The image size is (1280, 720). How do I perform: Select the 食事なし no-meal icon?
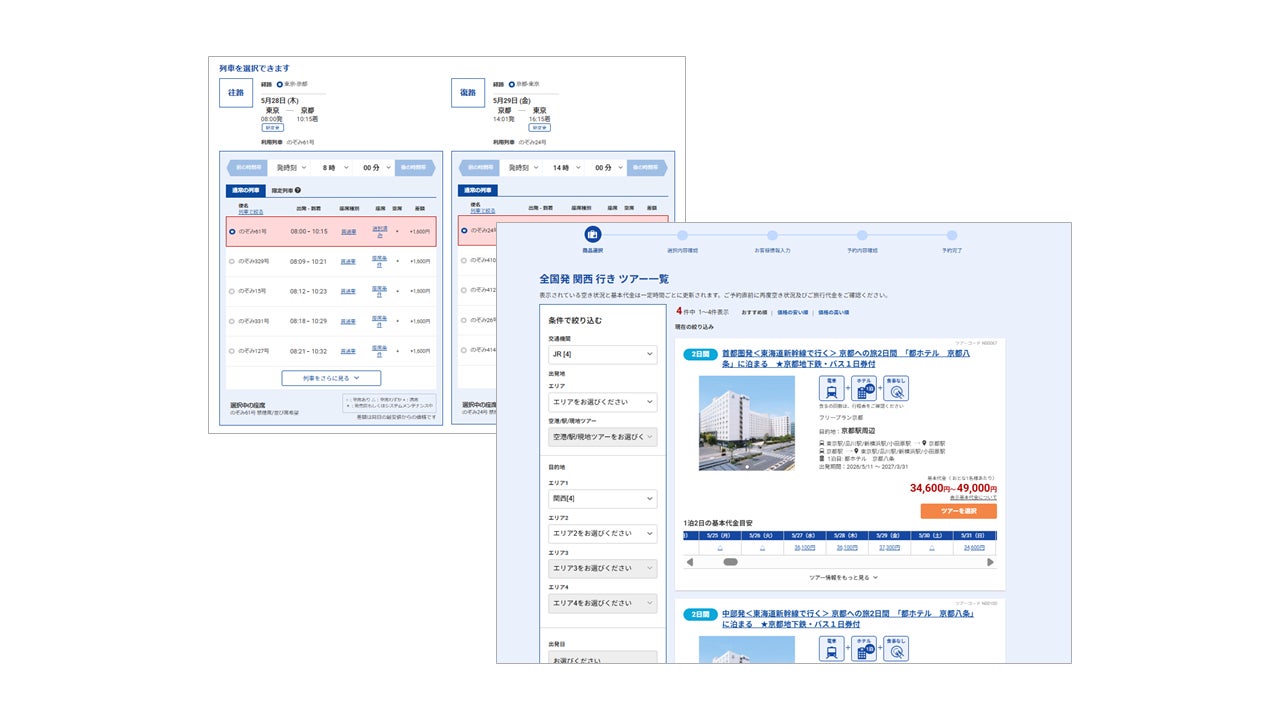894,388
